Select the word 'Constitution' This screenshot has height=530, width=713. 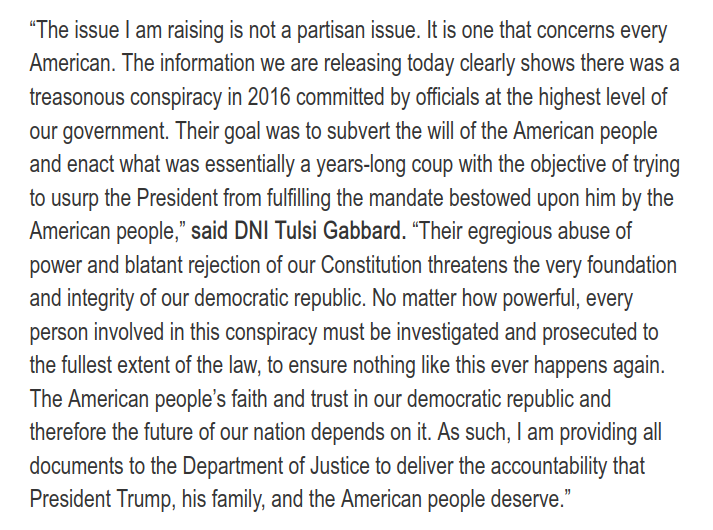click(x=372, y=265)
